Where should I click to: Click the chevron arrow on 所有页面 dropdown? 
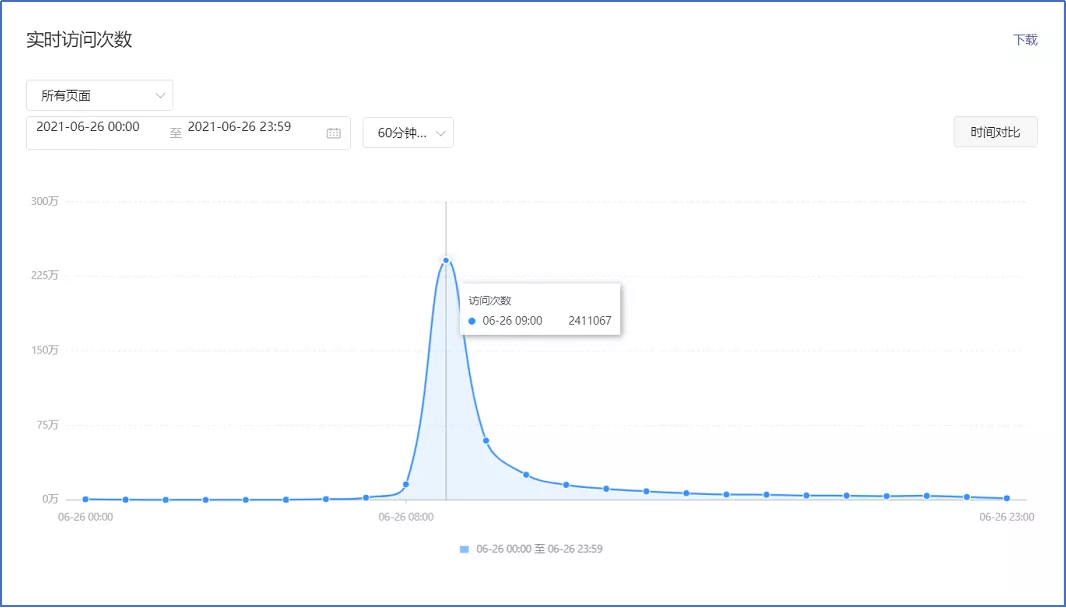click(x=160, y=96)
